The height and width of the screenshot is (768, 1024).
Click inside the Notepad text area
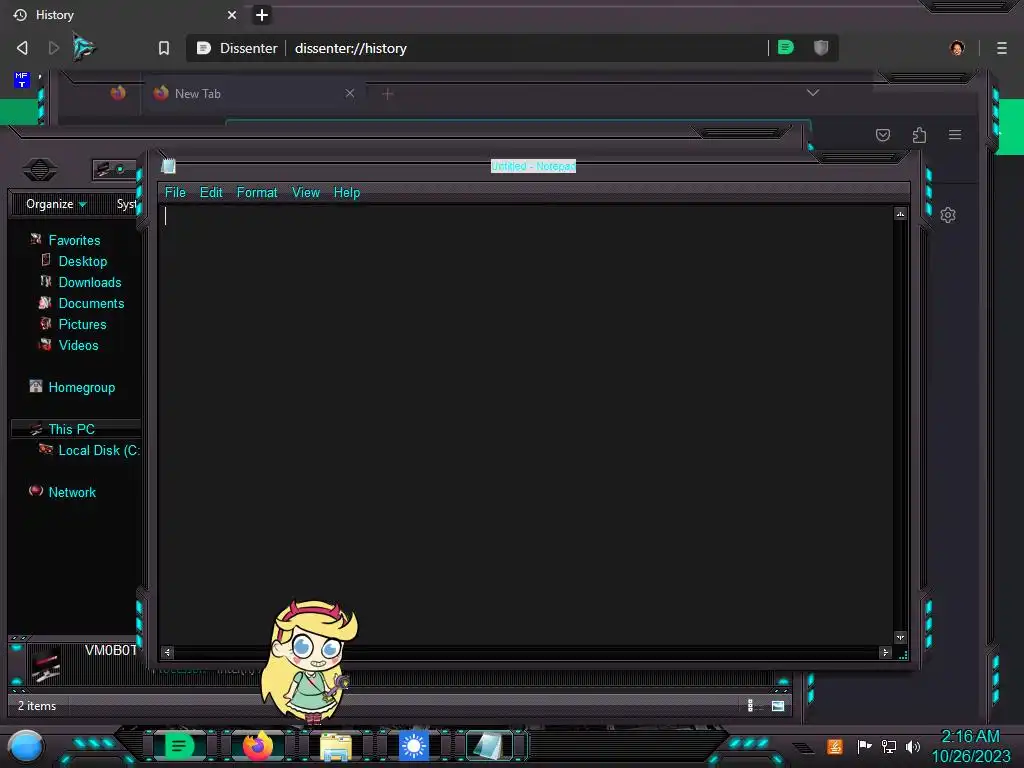[526, 424]
